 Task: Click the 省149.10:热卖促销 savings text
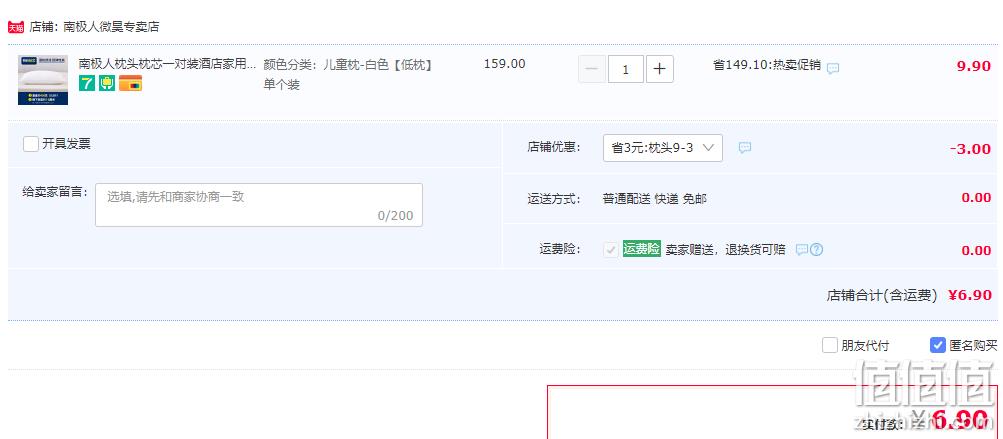[766, 65]
